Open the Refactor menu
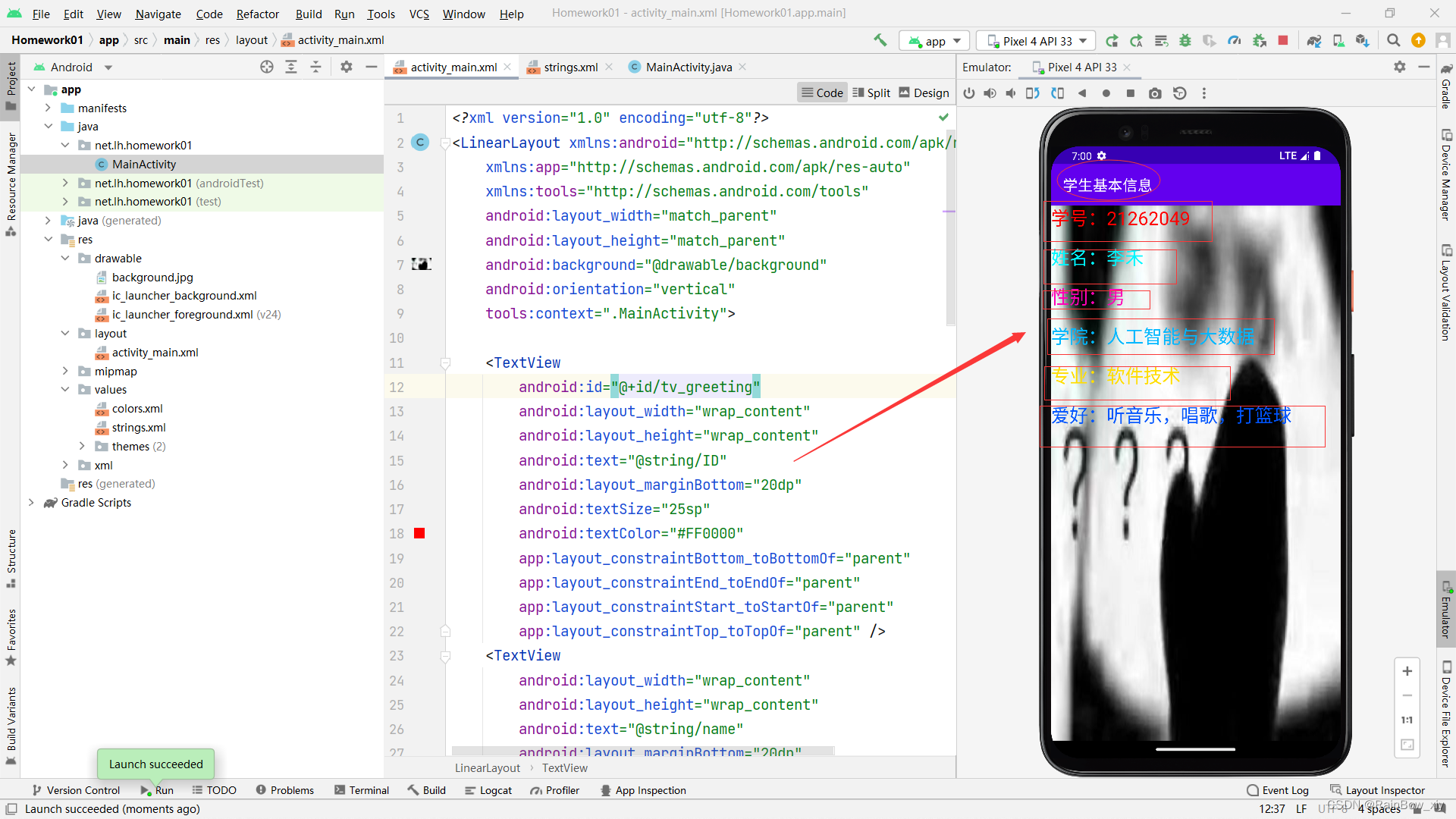 click(257, 14)
